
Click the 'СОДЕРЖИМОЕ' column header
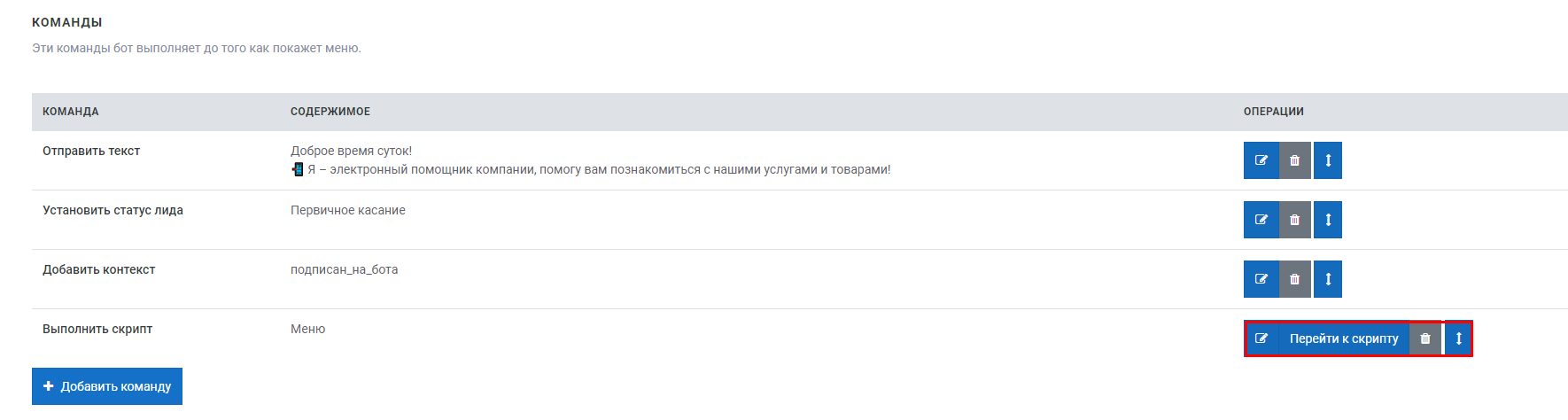click(x=330, y=112)
